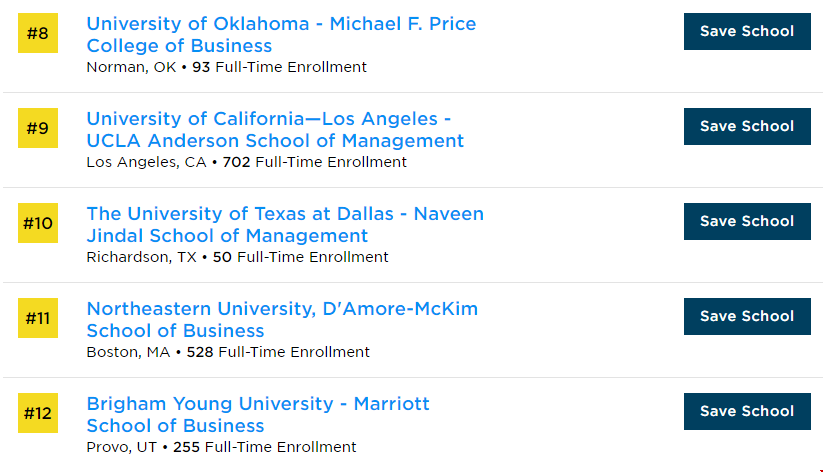Viewport: 823px width, 472px height.
Task: Open Northeastern D'Amore-McKim School of Business link
Action: pyautogui.click(x=282, y=320)
